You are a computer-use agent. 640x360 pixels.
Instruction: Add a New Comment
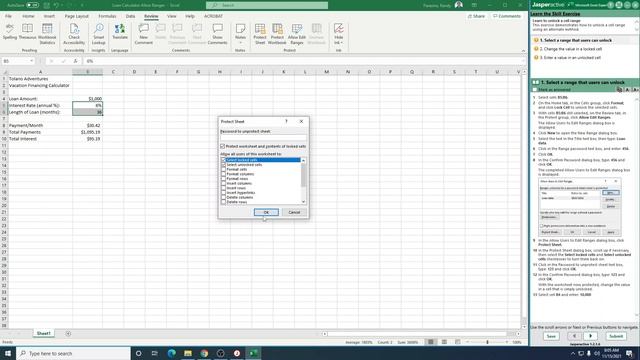(143, 34)
